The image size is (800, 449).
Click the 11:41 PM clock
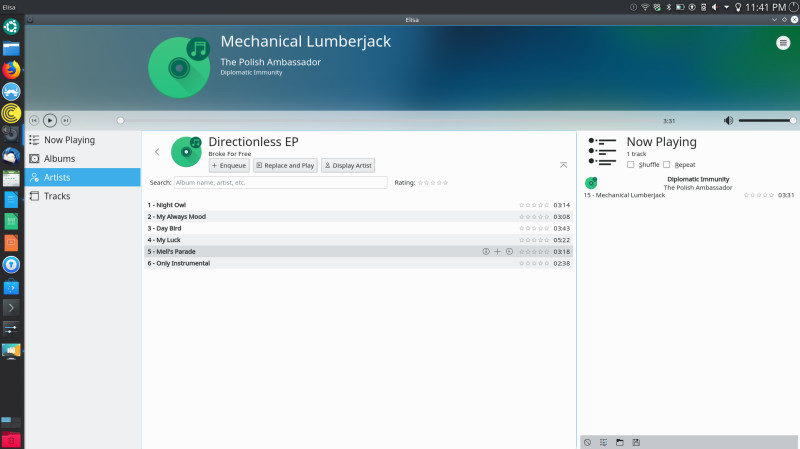pos(765,7)
